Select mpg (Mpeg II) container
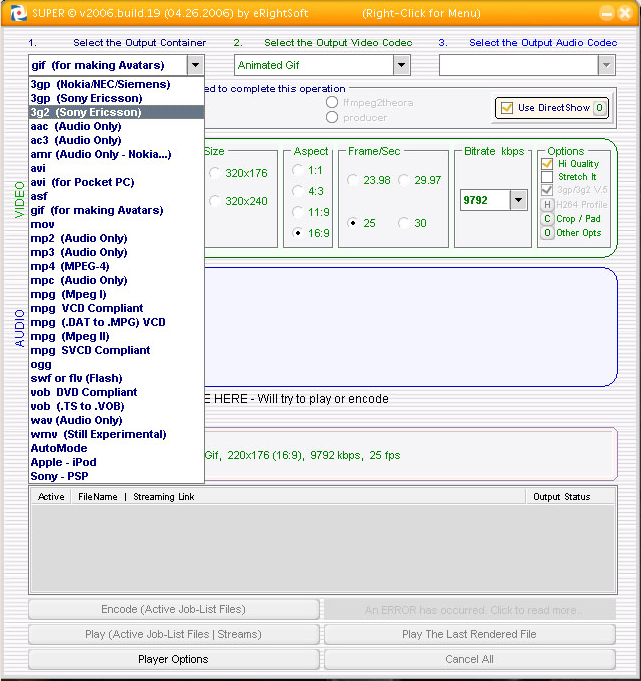 116,336
